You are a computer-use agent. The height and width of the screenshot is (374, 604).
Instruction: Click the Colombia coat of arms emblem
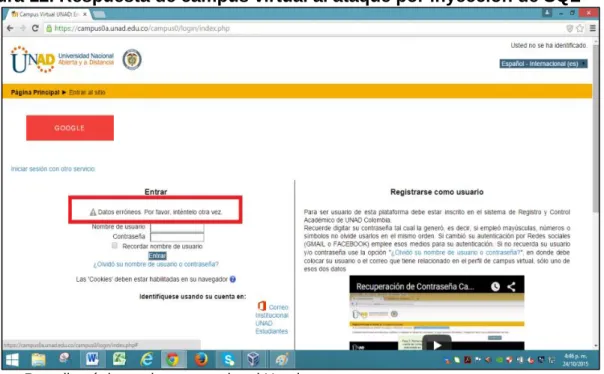[132, 60]
